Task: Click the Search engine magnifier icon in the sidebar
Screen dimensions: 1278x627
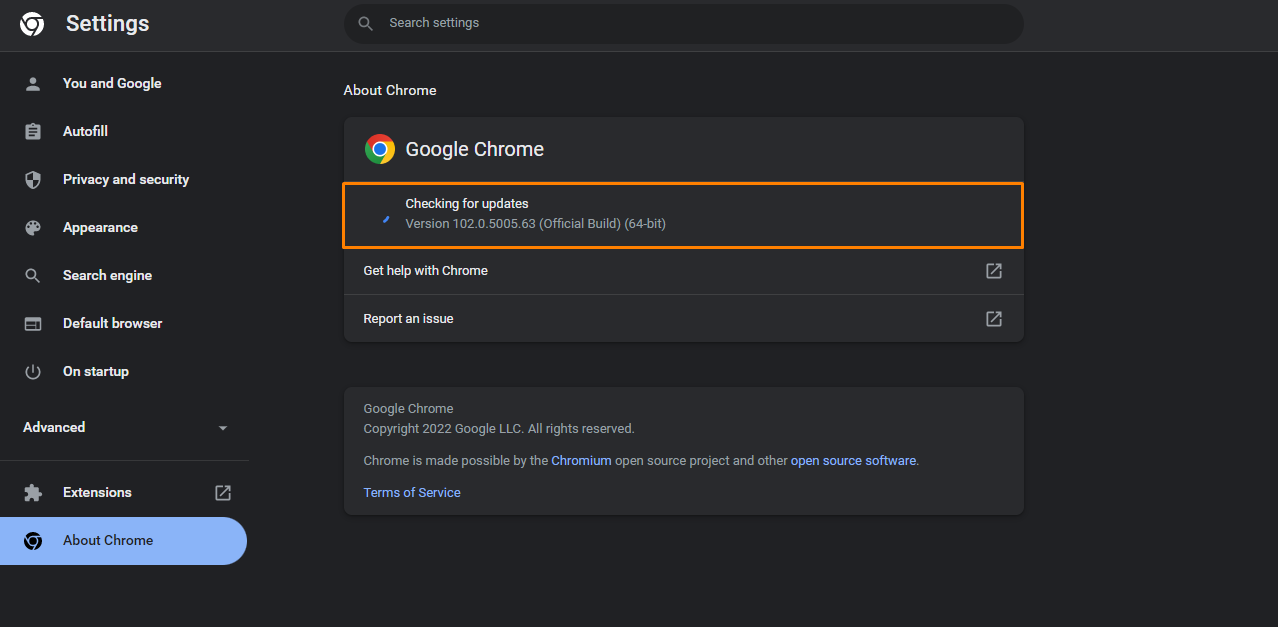Action: [33, 276]
